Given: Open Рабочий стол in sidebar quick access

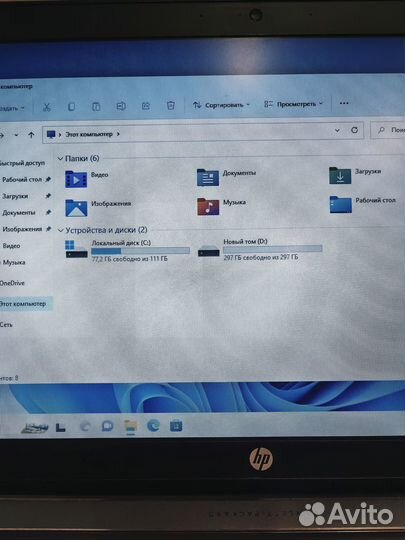Looking at the screenshot, I should coord(22,179).
